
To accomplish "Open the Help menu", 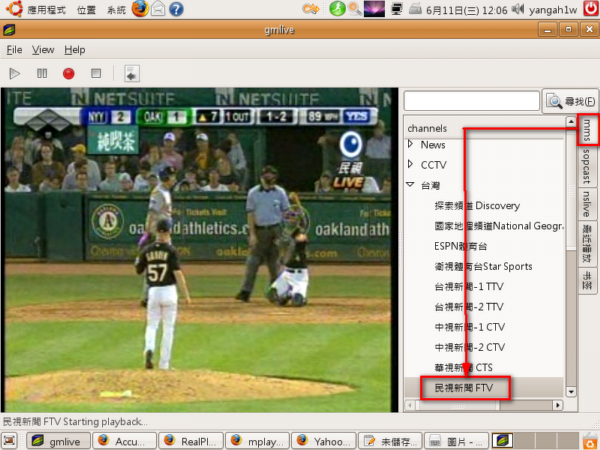I will 75,50.
